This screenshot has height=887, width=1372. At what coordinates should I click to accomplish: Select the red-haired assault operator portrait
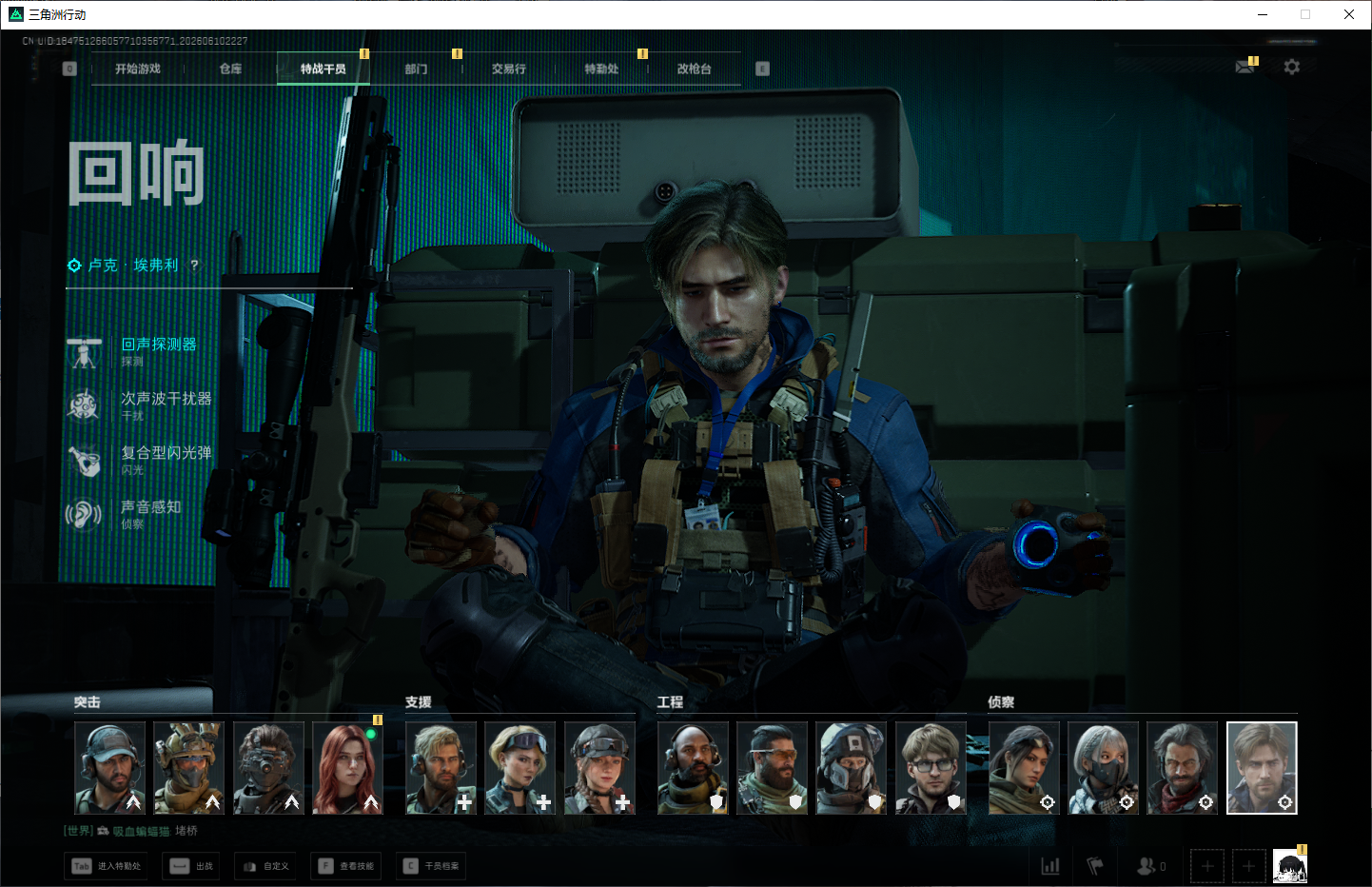click(x=347, y=768)
